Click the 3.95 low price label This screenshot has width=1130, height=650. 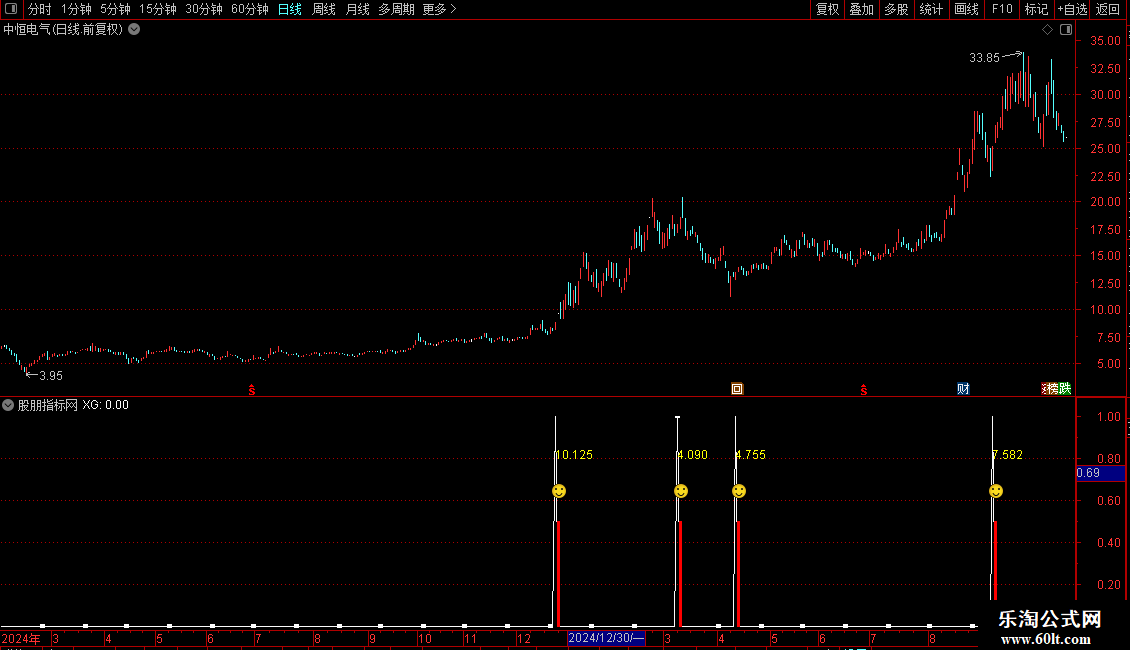[50, 375]
